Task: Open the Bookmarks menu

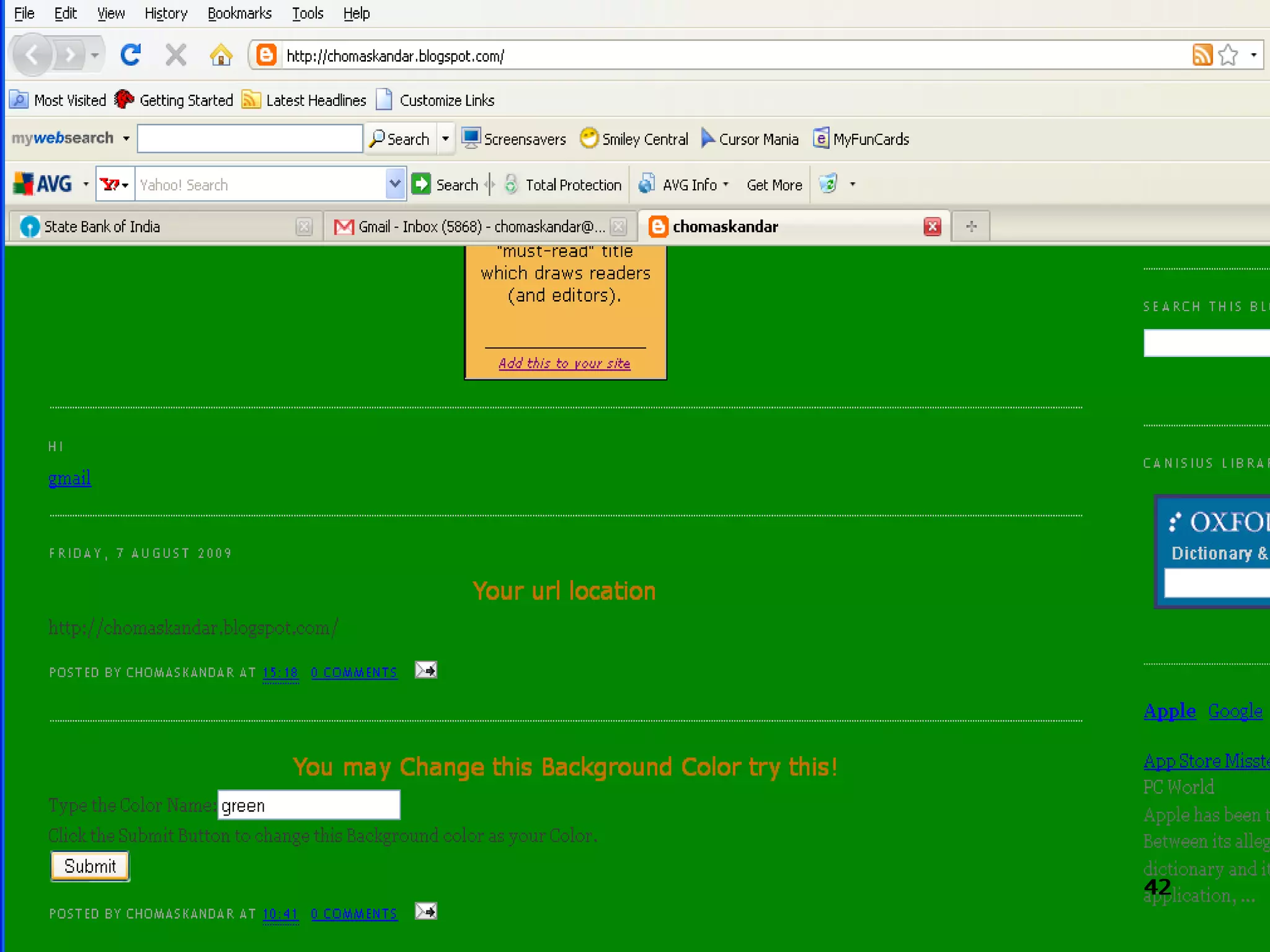Action: click(x=239, y=13)
